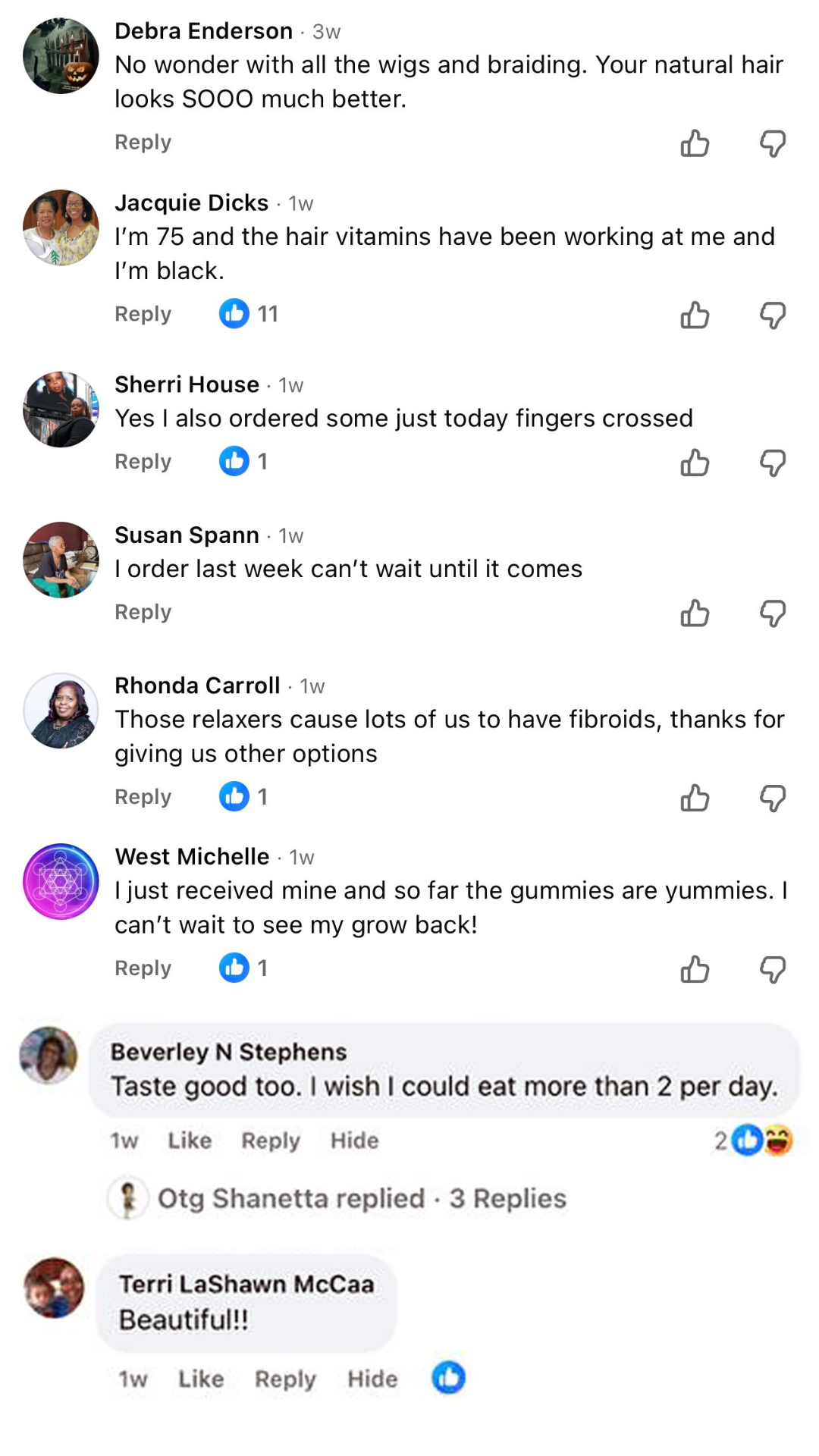This screenshot has height=1456, width=819.
Task: View like reaction on Terri's comment
Action: (x=448, y=1378)
